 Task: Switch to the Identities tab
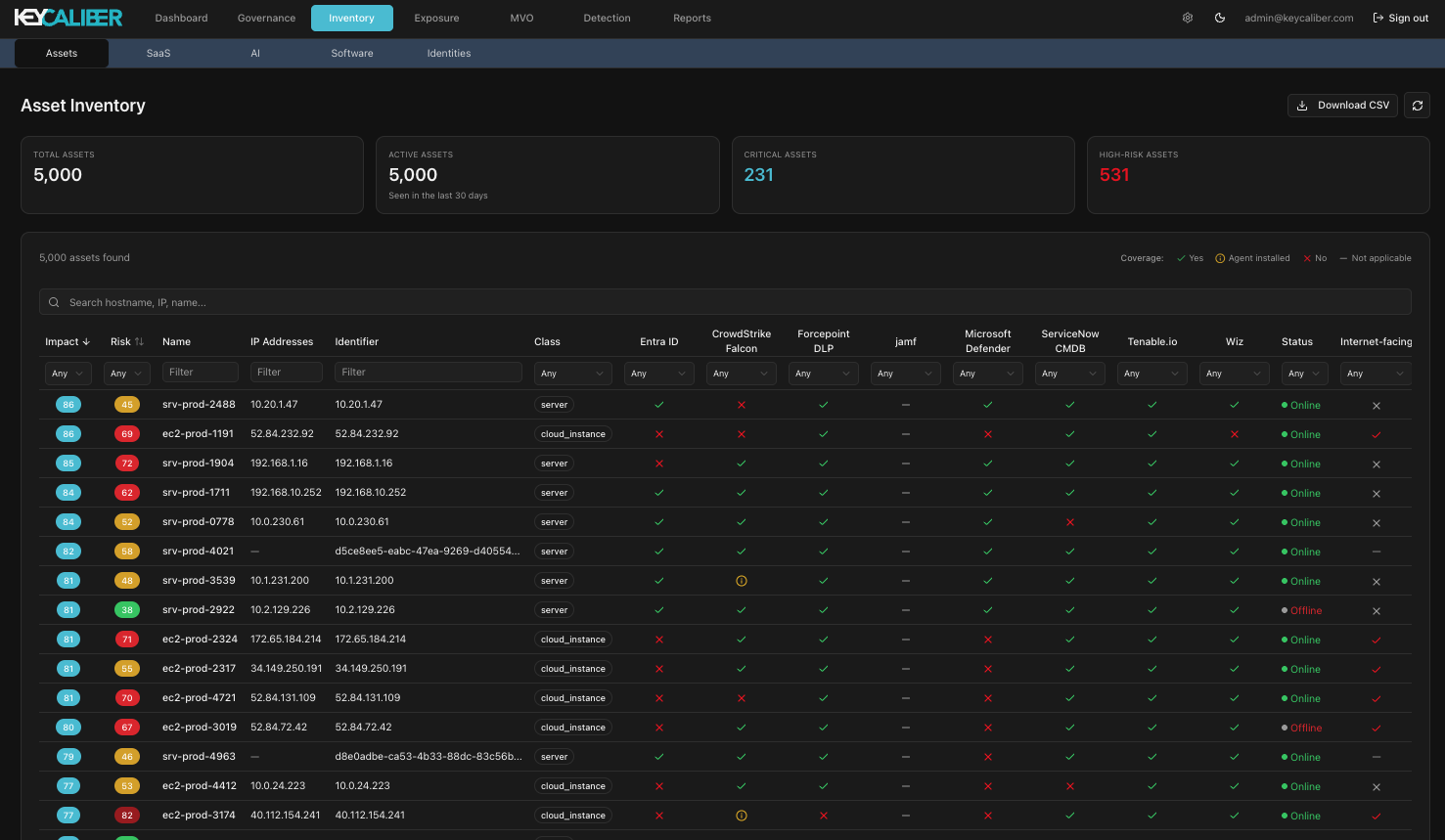pyautogui.click(x=449, y=53)
